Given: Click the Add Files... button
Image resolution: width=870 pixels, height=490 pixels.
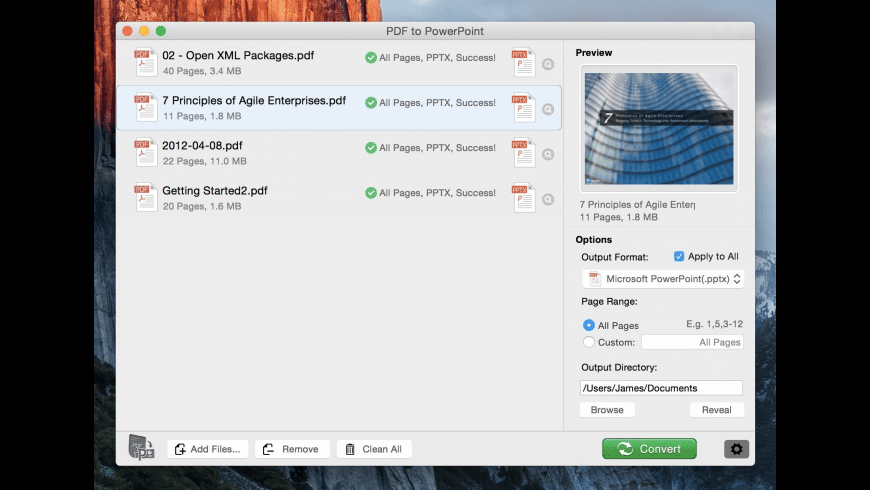Looking at the screenshot, I should pos(208,449).
